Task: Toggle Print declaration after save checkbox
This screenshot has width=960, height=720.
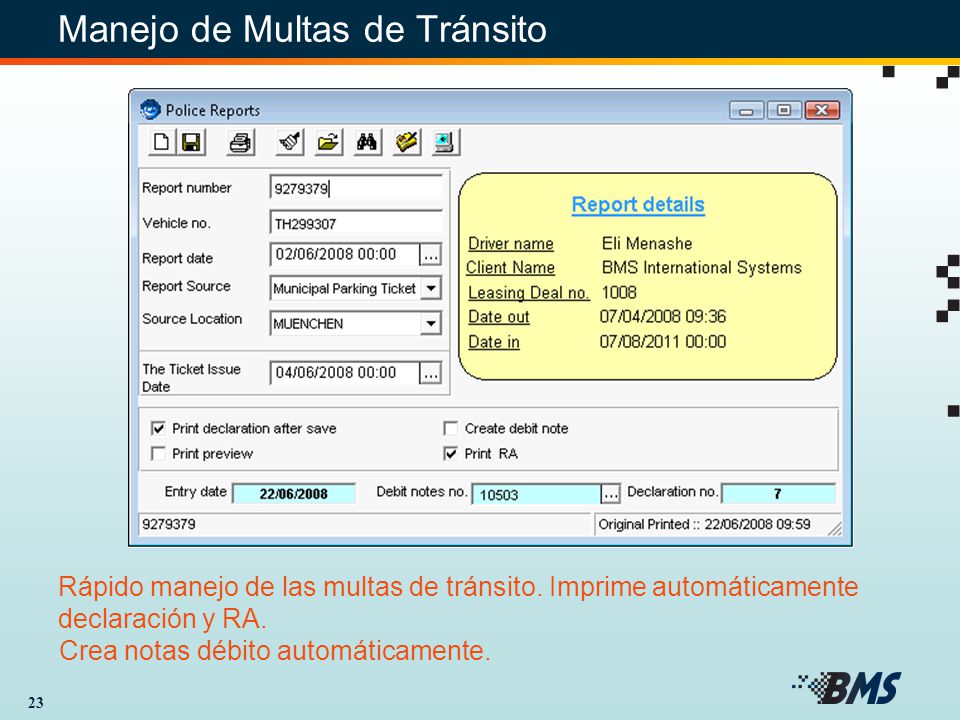Action: click(x=158, y=428)
